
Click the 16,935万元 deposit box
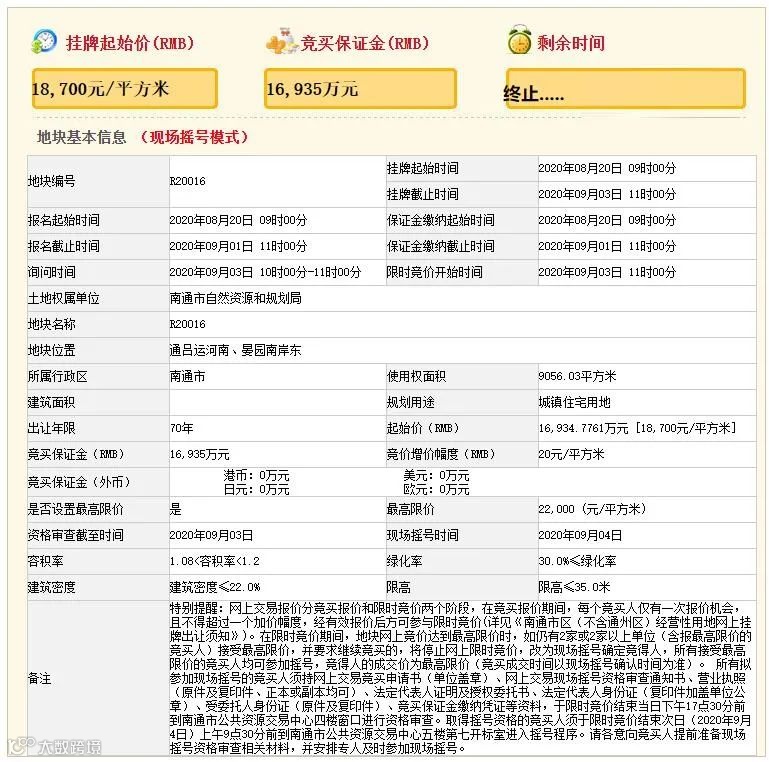point(360,89)
